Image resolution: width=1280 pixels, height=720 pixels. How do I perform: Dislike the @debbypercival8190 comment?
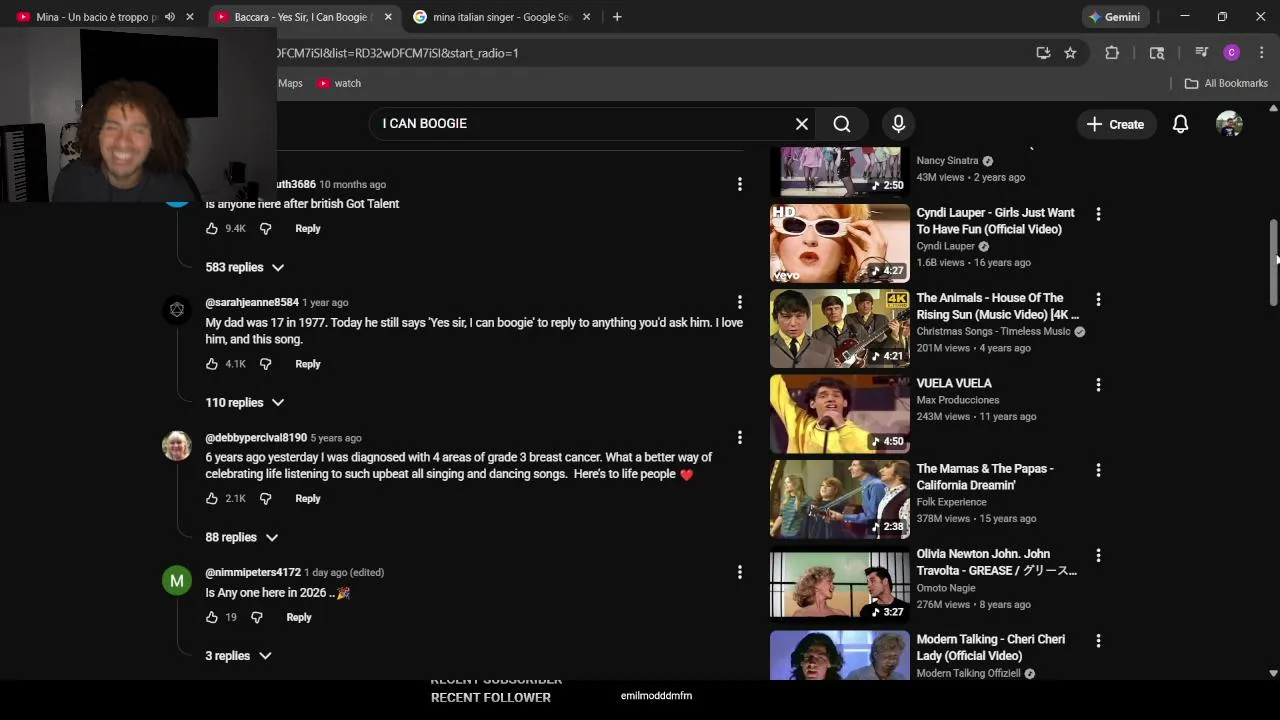[265, 499]
